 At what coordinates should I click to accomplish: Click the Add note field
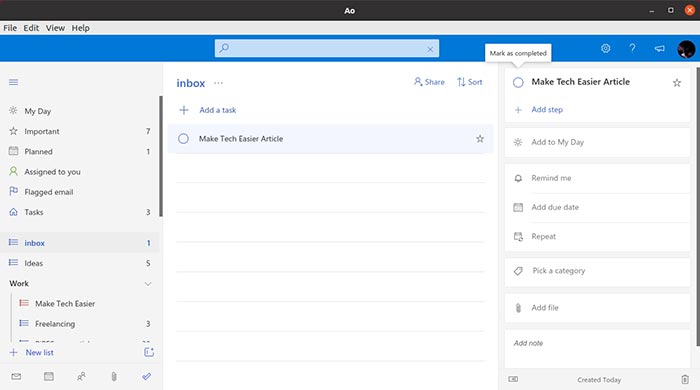pos(597,349)
